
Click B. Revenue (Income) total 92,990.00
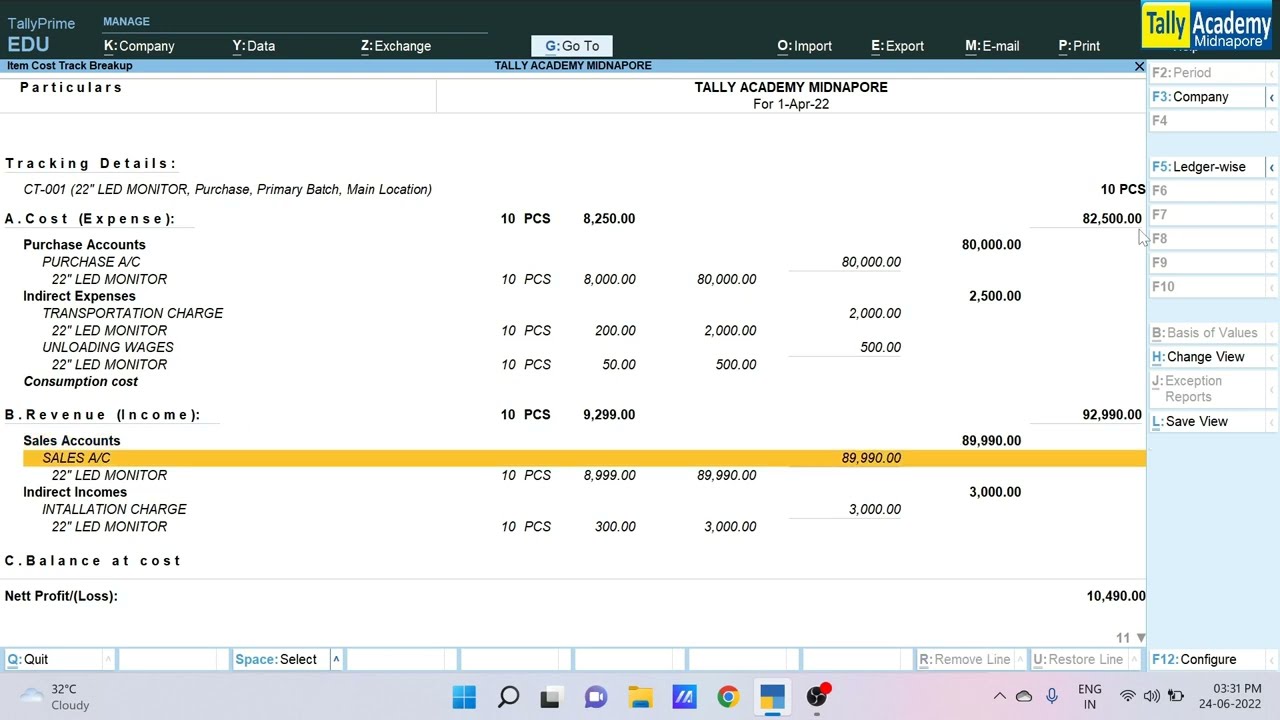click(1111, 414)
